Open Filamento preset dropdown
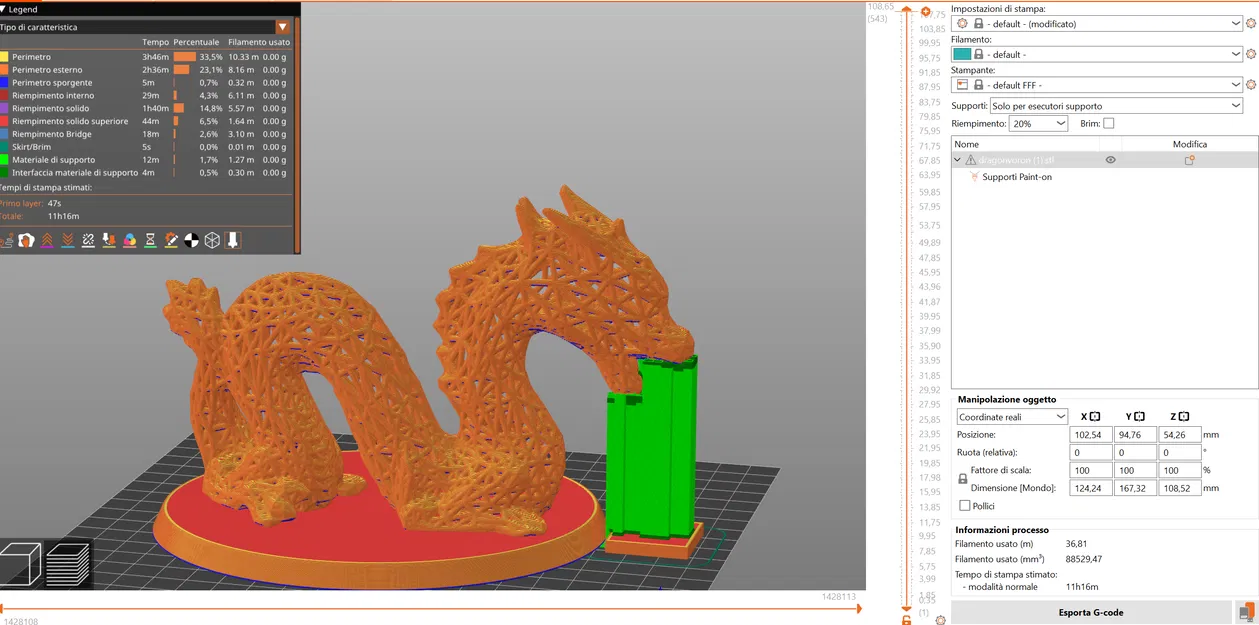Screen dimensions: 1259x625 1098,54
